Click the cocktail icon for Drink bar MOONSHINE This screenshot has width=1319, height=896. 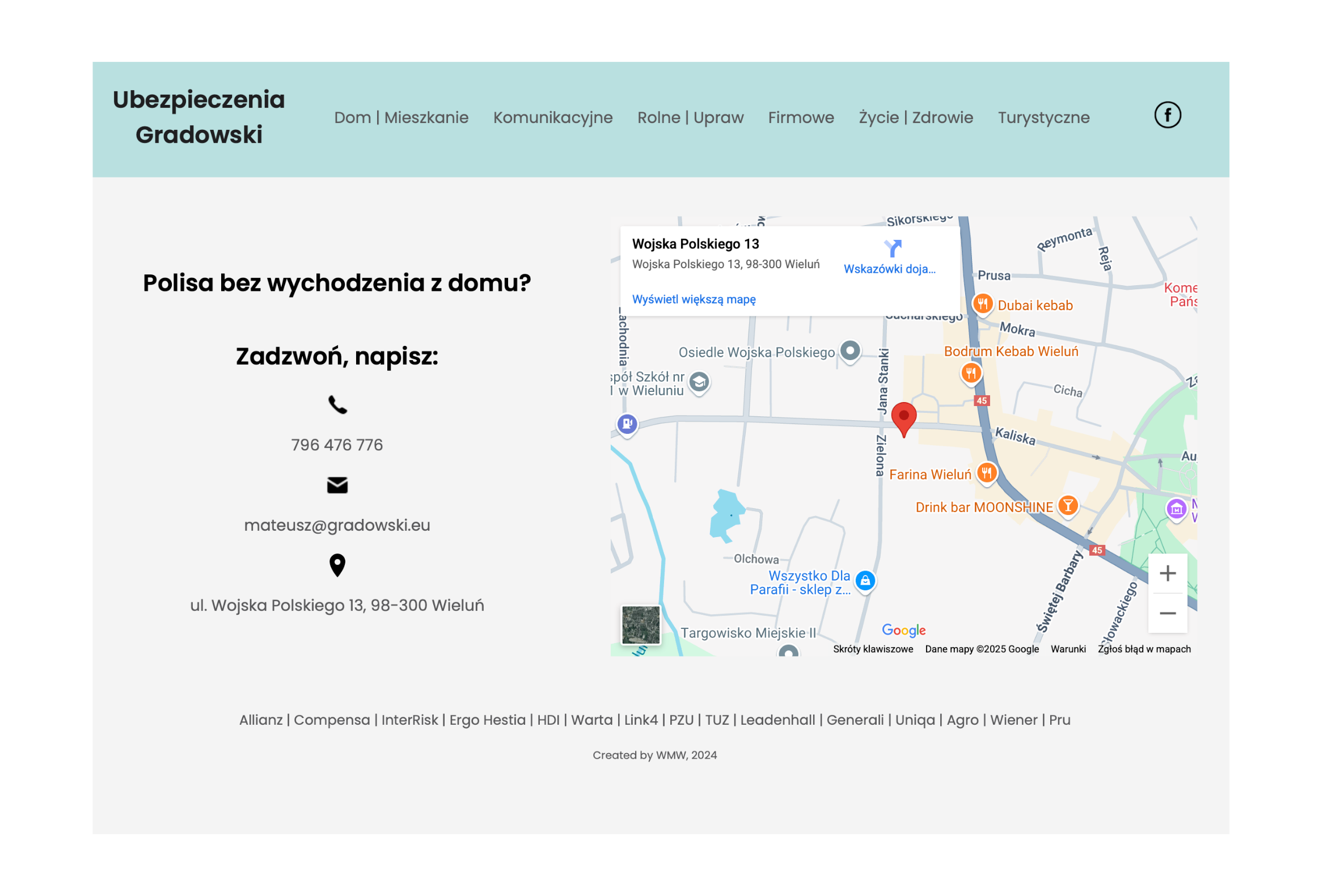pos(1068,506)
